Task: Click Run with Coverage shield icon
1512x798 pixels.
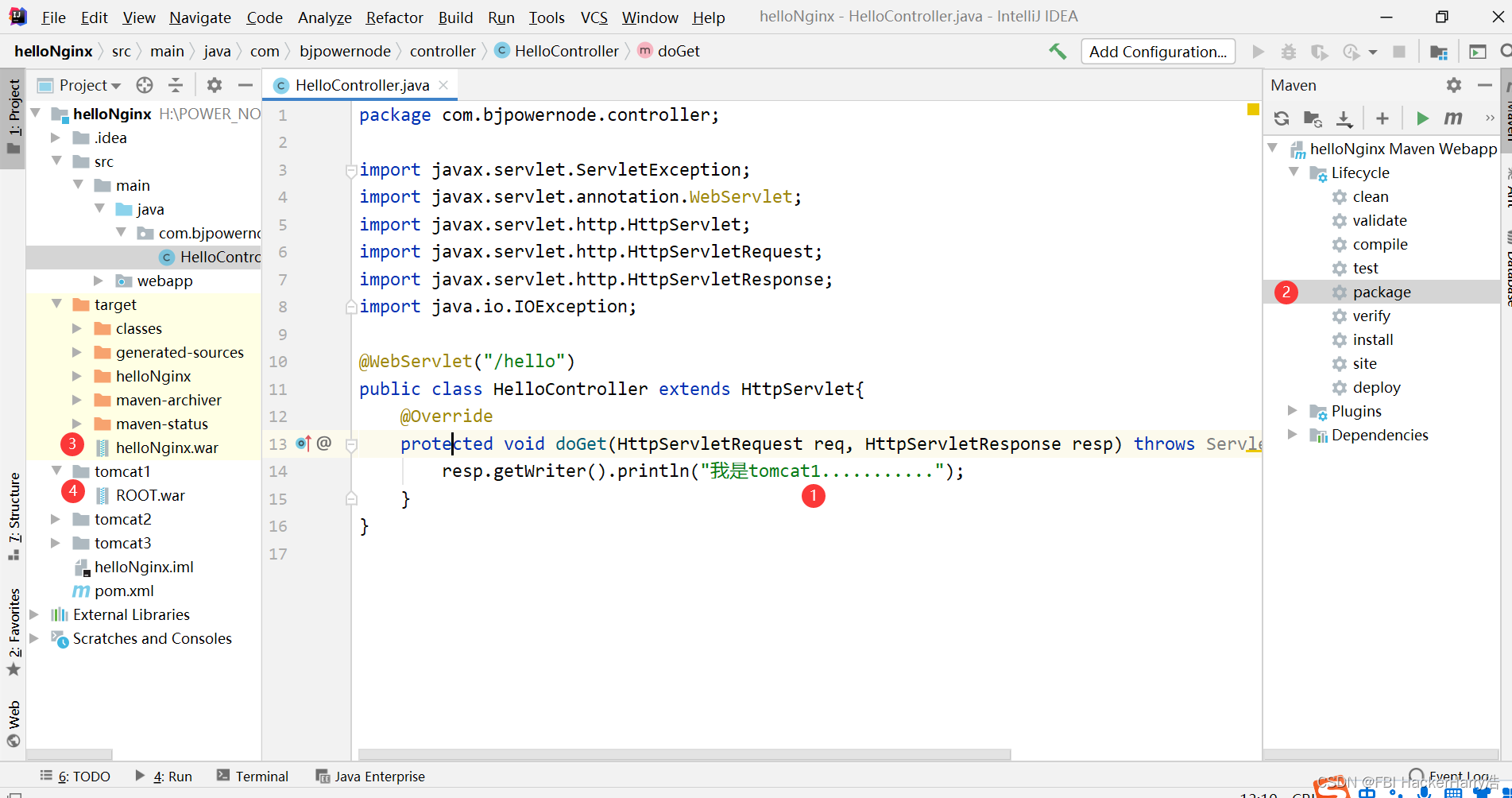Action: pos(1319,52)
